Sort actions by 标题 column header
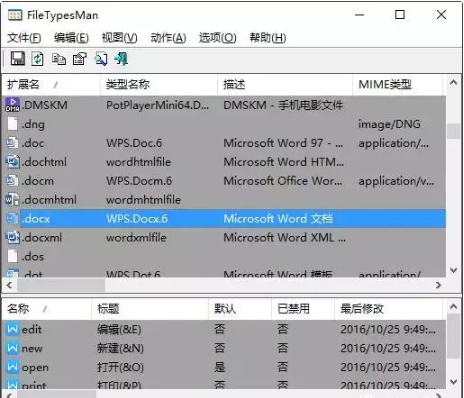This screenshot has height=398, width=464. tap(150, 309)
